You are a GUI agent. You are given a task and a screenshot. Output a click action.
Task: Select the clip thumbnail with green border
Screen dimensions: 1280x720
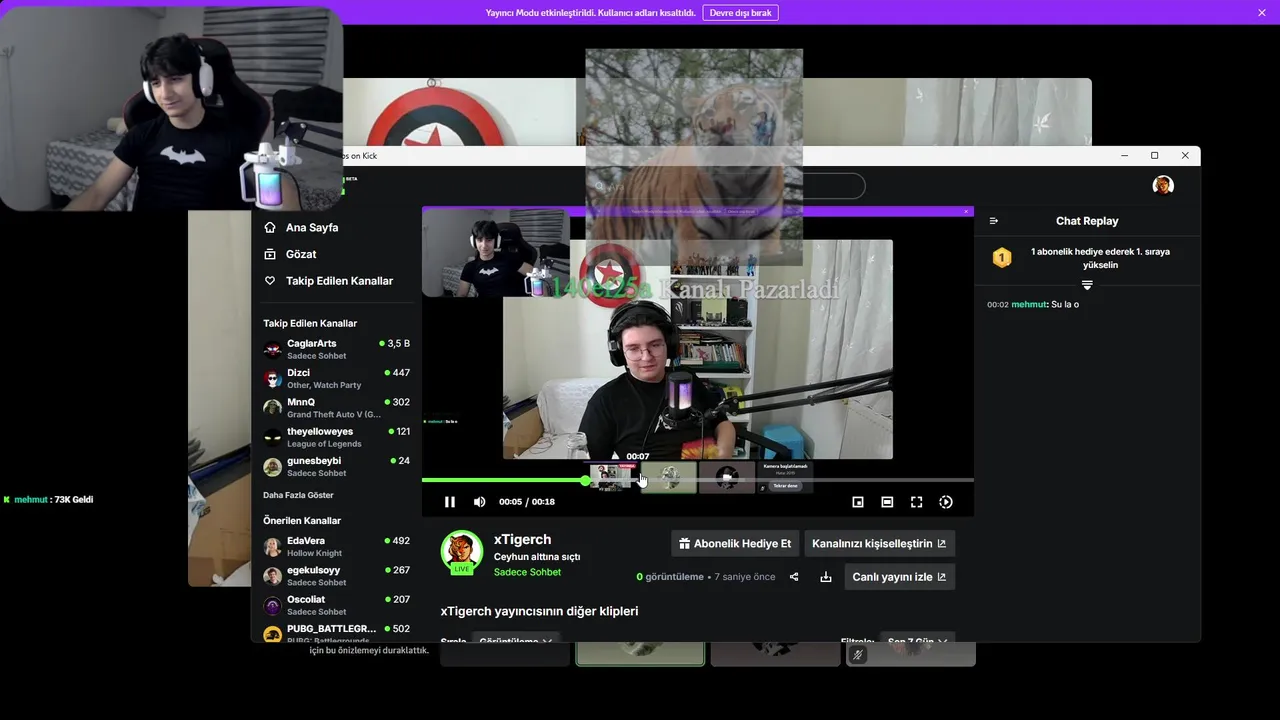click(640, 654)
